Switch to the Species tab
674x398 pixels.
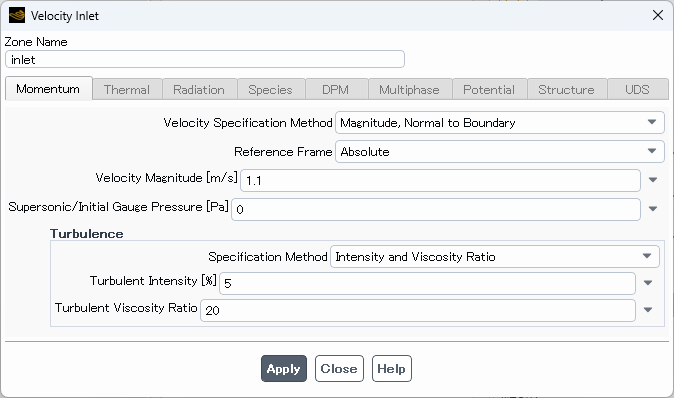pos(270,89)
